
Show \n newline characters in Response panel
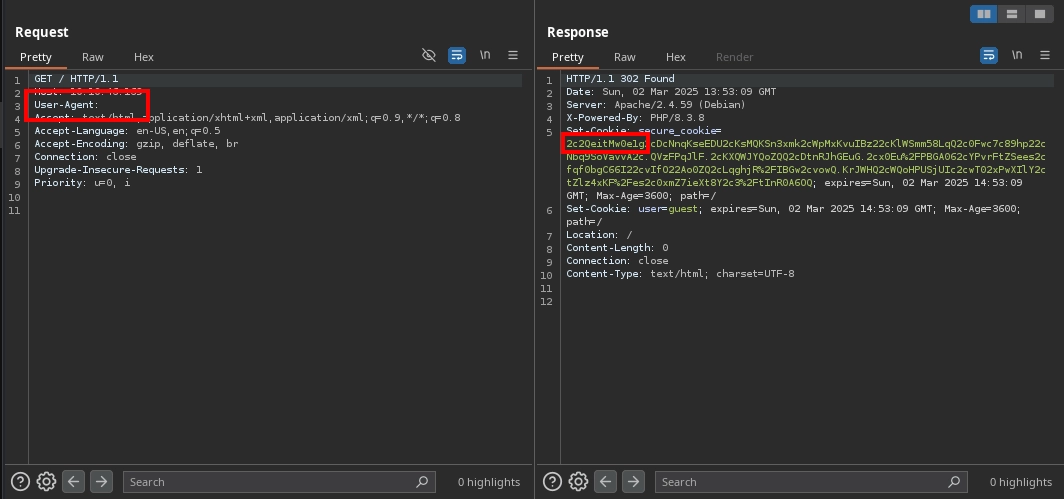pyautogui.click(x=1017, y=56)
